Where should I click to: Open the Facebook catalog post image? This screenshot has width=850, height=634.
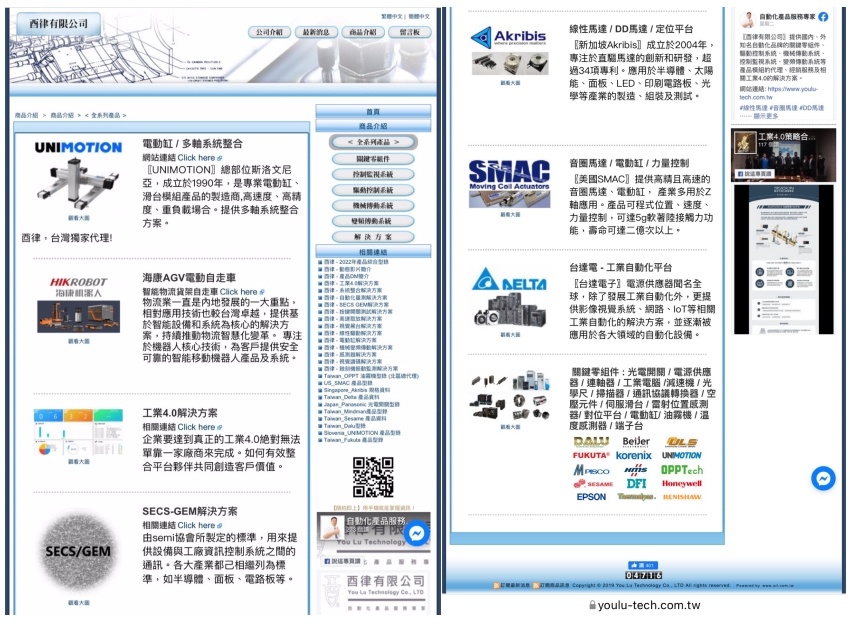[783, 260]
